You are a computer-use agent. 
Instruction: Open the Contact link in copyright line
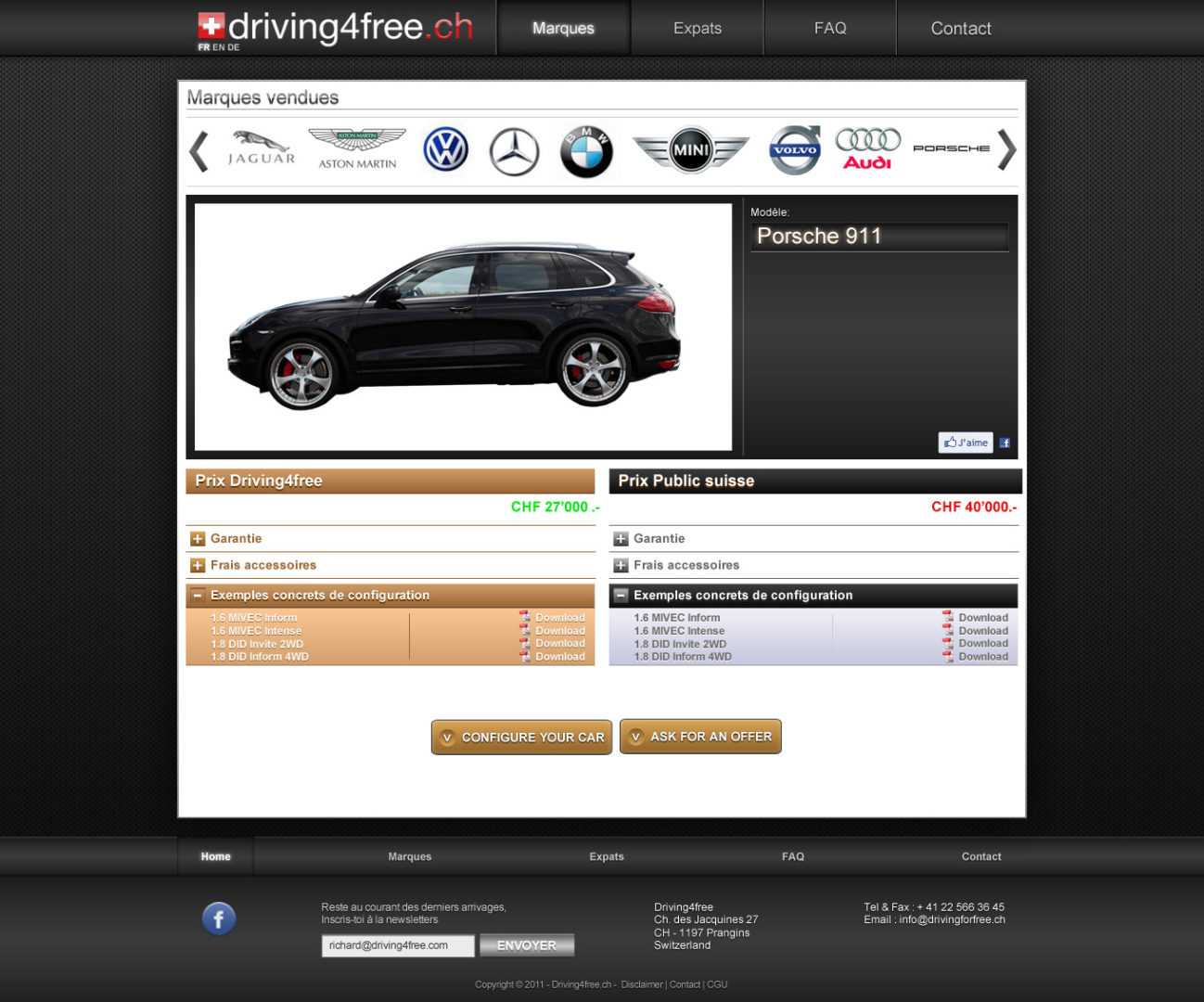[x=685, y=984]
